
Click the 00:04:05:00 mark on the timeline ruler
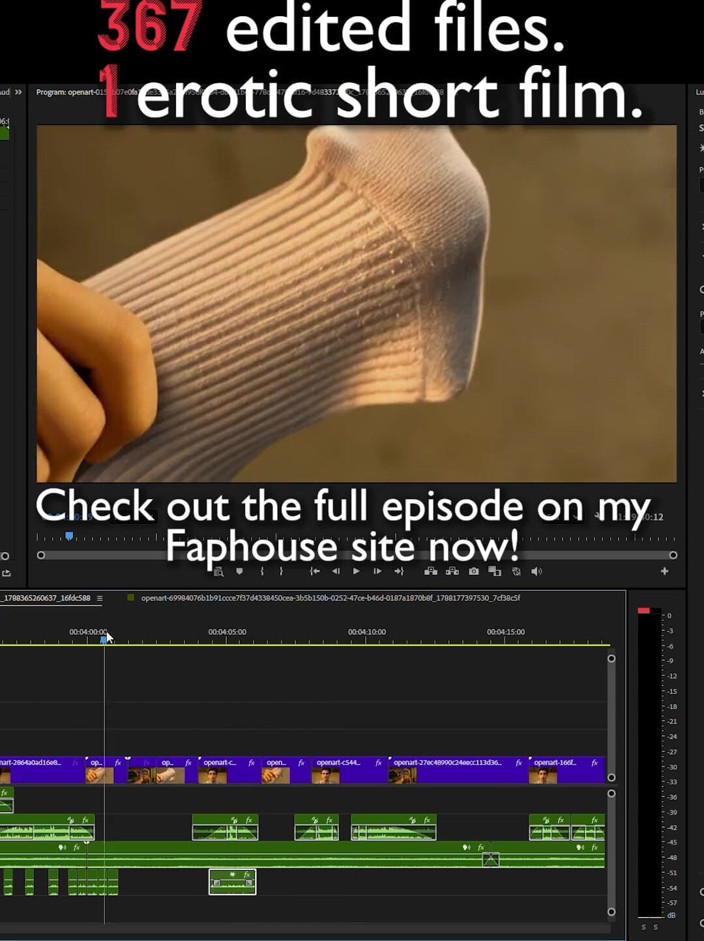click(227, 632)
